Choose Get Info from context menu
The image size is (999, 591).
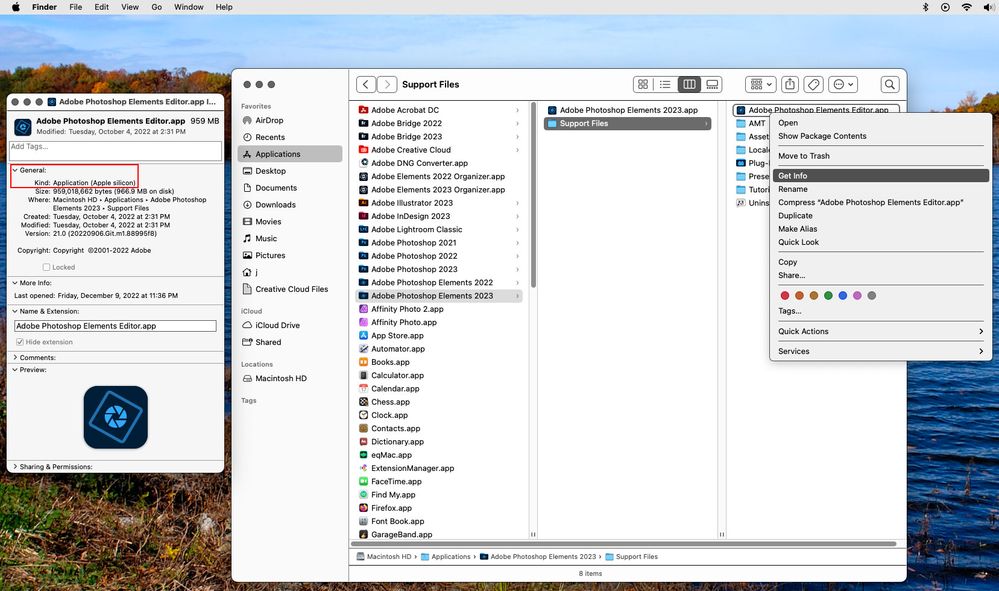tap(880, 176)
